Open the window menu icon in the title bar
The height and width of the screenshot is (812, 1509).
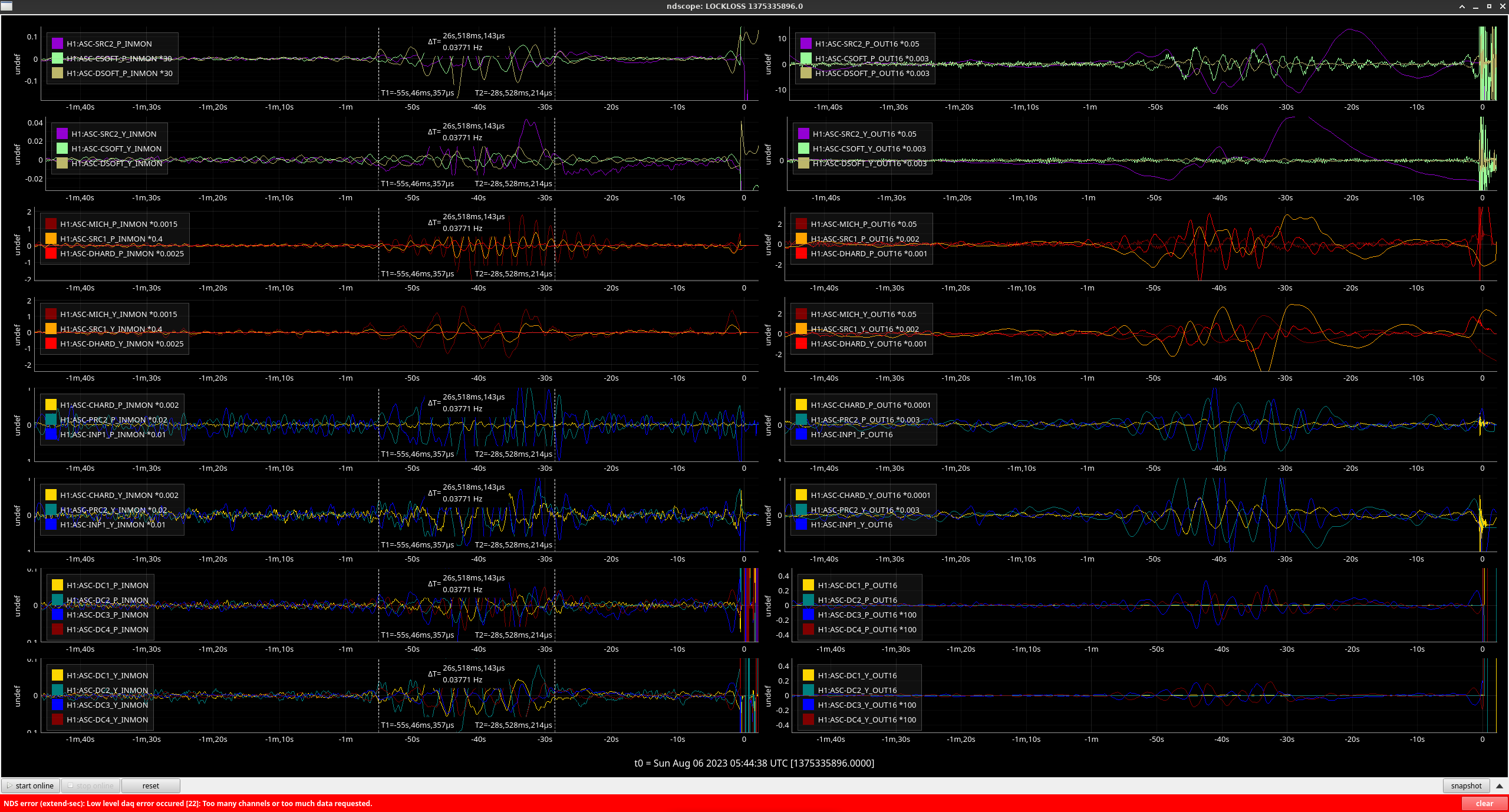6,6
